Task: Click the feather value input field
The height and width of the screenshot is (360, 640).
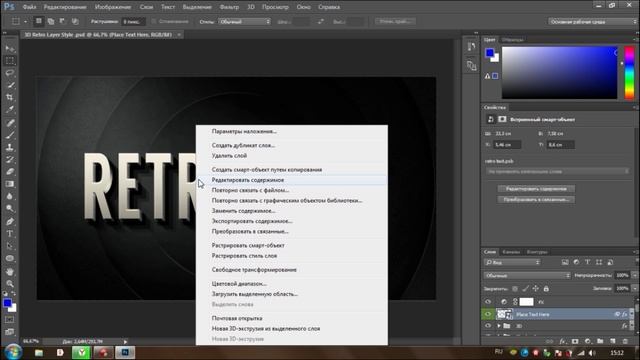Action: point(133,22)
